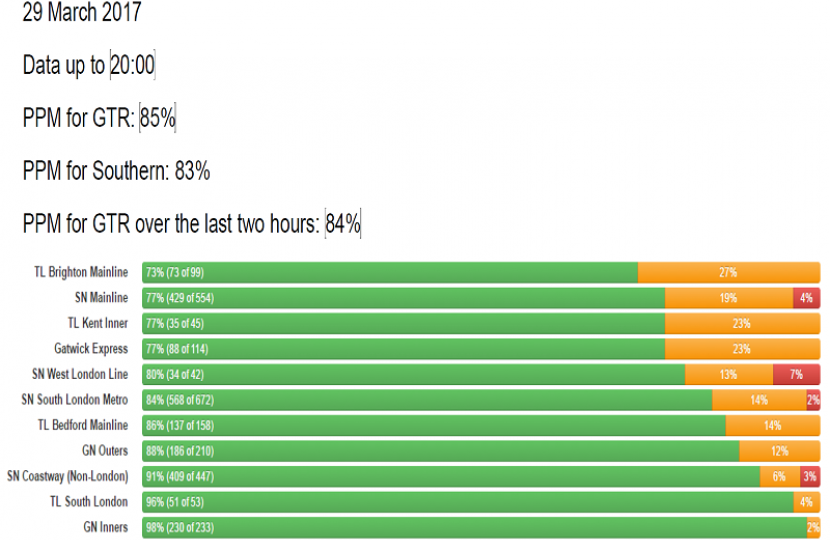Click the green 84% SN South London Metro bar

426,400
